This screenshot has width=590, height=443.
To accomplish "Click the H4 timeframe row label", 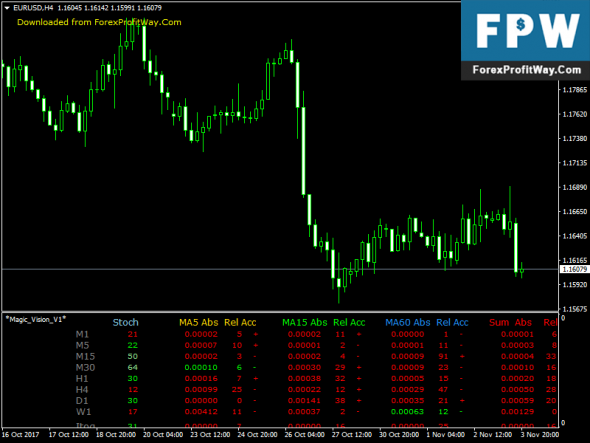I will [82, 390].
